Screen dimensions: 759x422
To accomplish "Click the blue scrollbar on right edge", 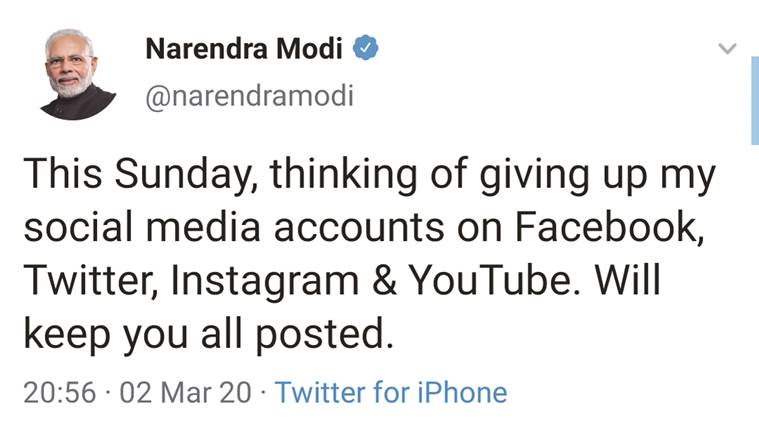I will point(754,100).
